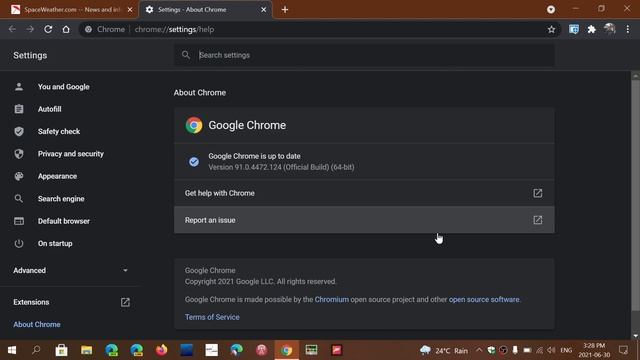Click the Default browser window icon
Image resolution: width=640 pixels, height=360 pixels.
tap(19, 221)
